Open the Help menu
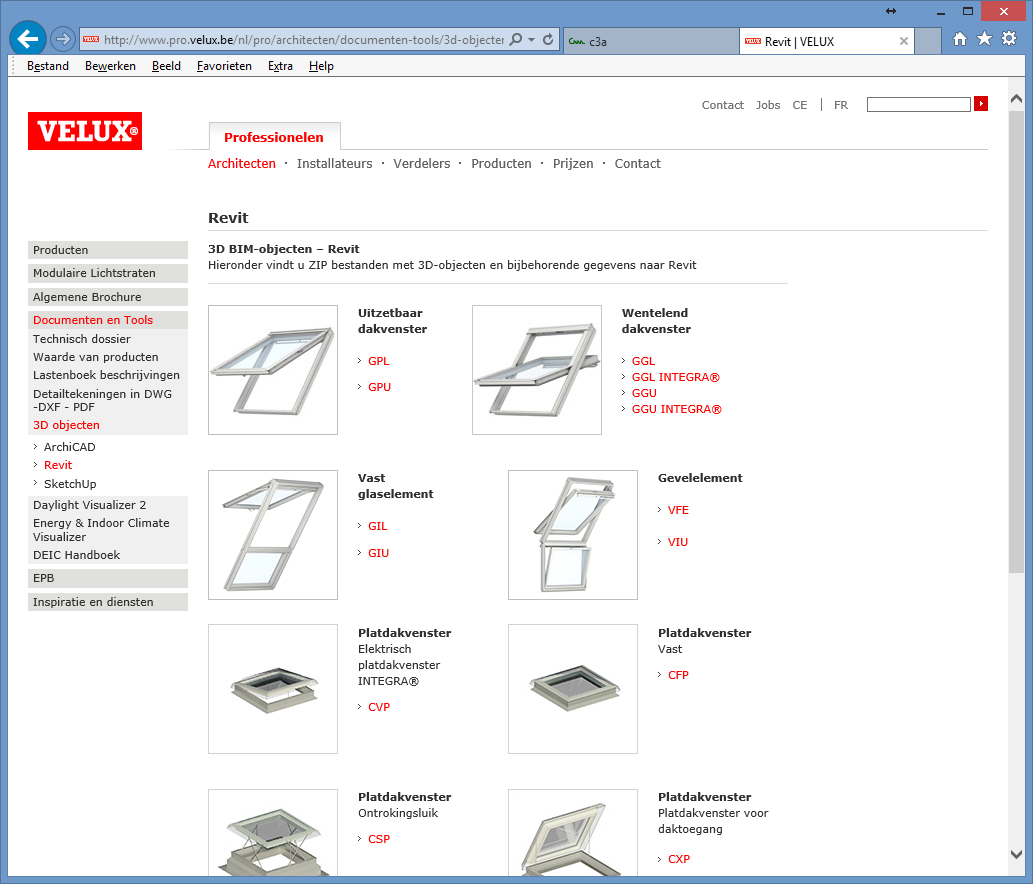Screen dimensions: 1033x884 tap(321, 66)
